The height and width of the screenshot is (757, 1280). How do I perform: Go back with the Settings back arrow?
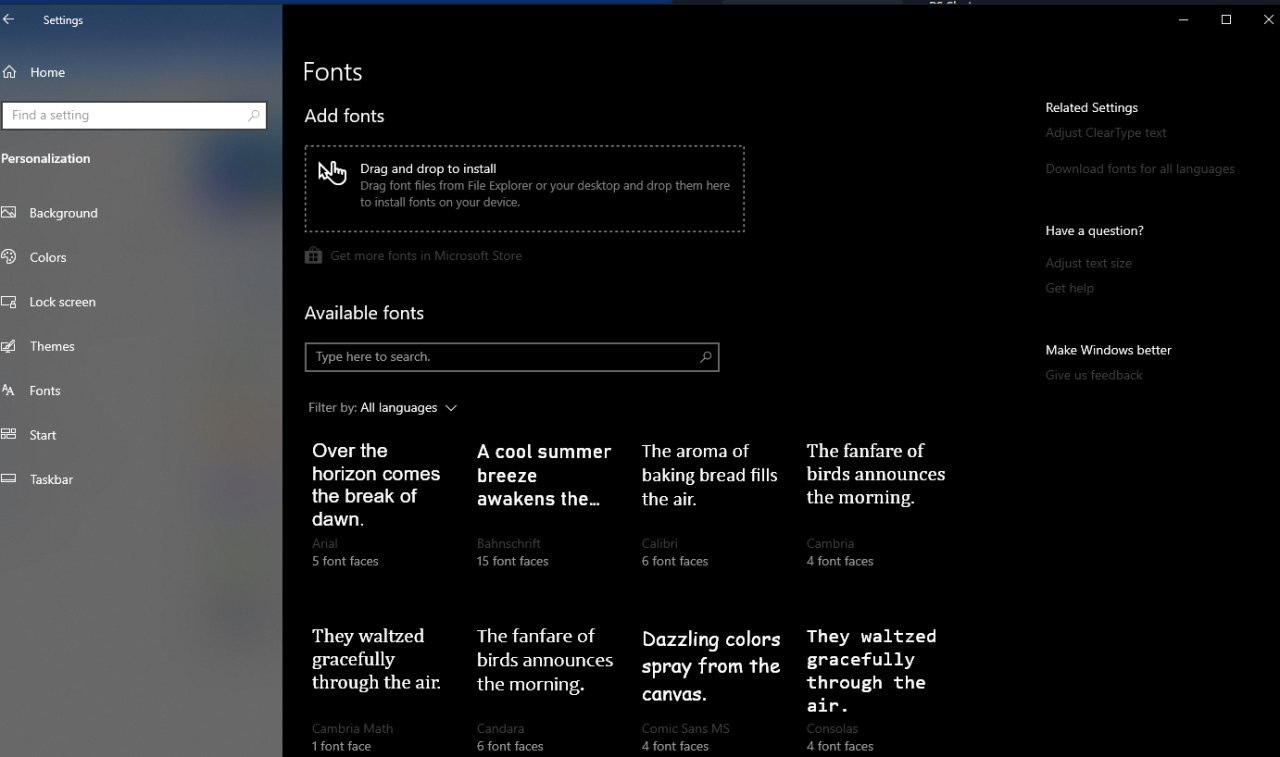pyautogui.click(x=9, y=19)
